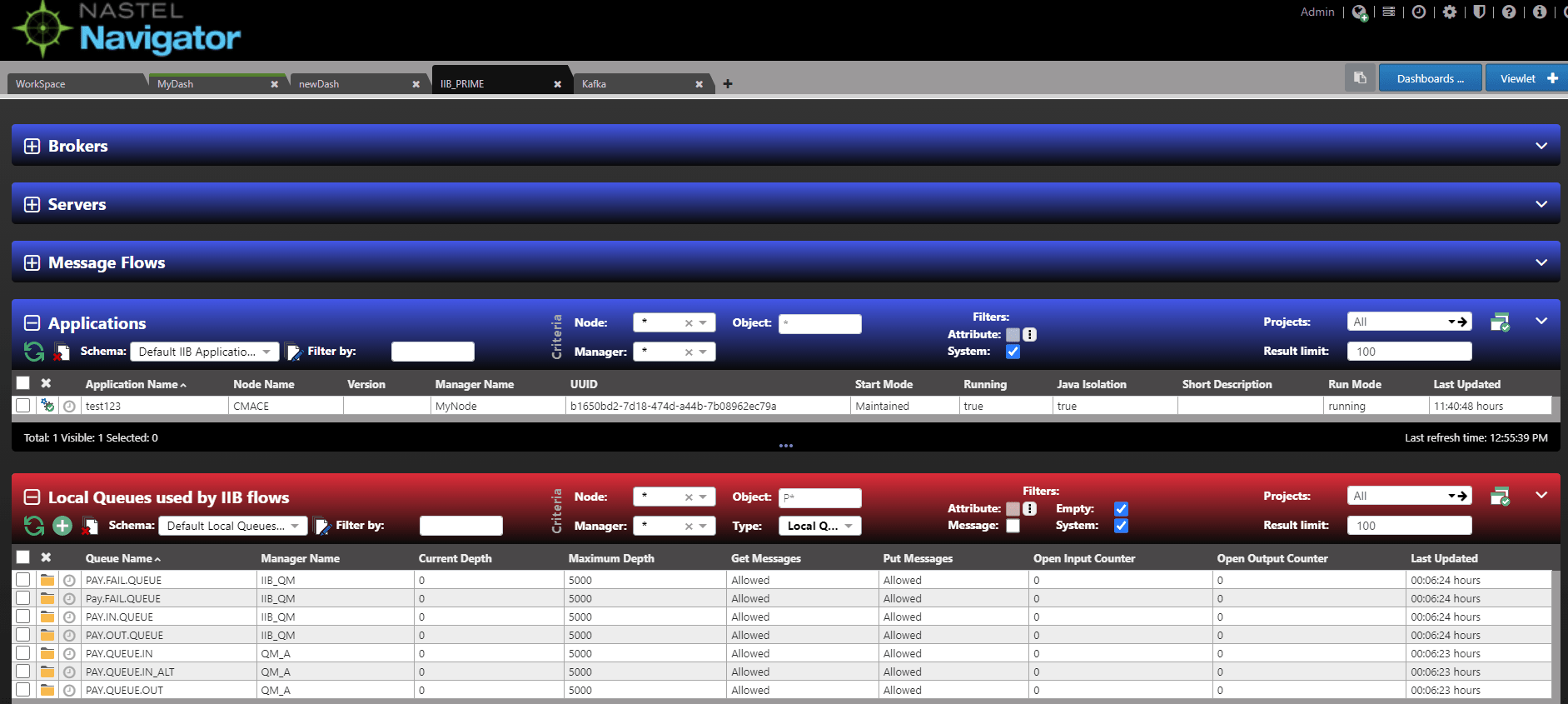Screen dimensions: 1568x704
Task: Open Applications Schema dropdown
Action: pos(205,352)
